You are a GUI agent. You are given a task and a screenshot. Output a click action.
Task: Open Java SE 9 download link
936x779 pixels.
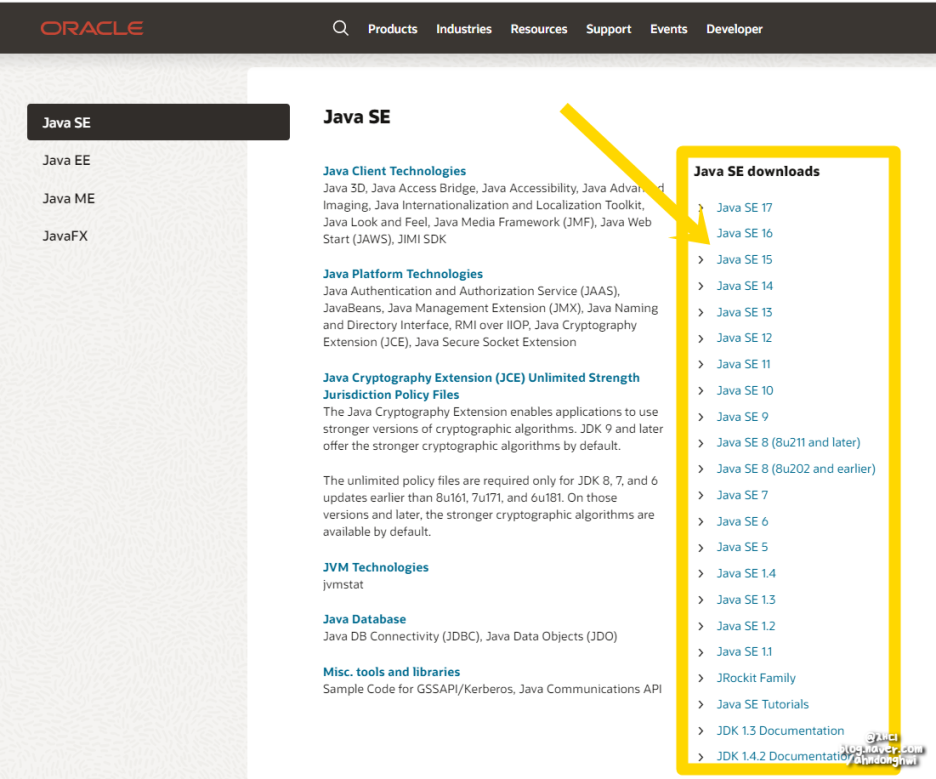pyautogui.click(x=743, y=416)
